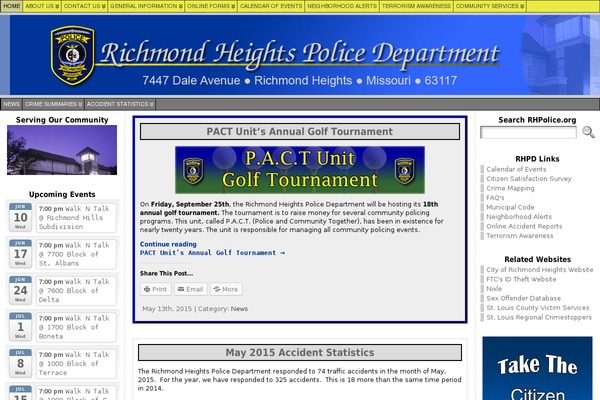The height and width of the screenshot is (400, 600).
Task: Open FTC's ID Theft Website link
Action: 521,279
